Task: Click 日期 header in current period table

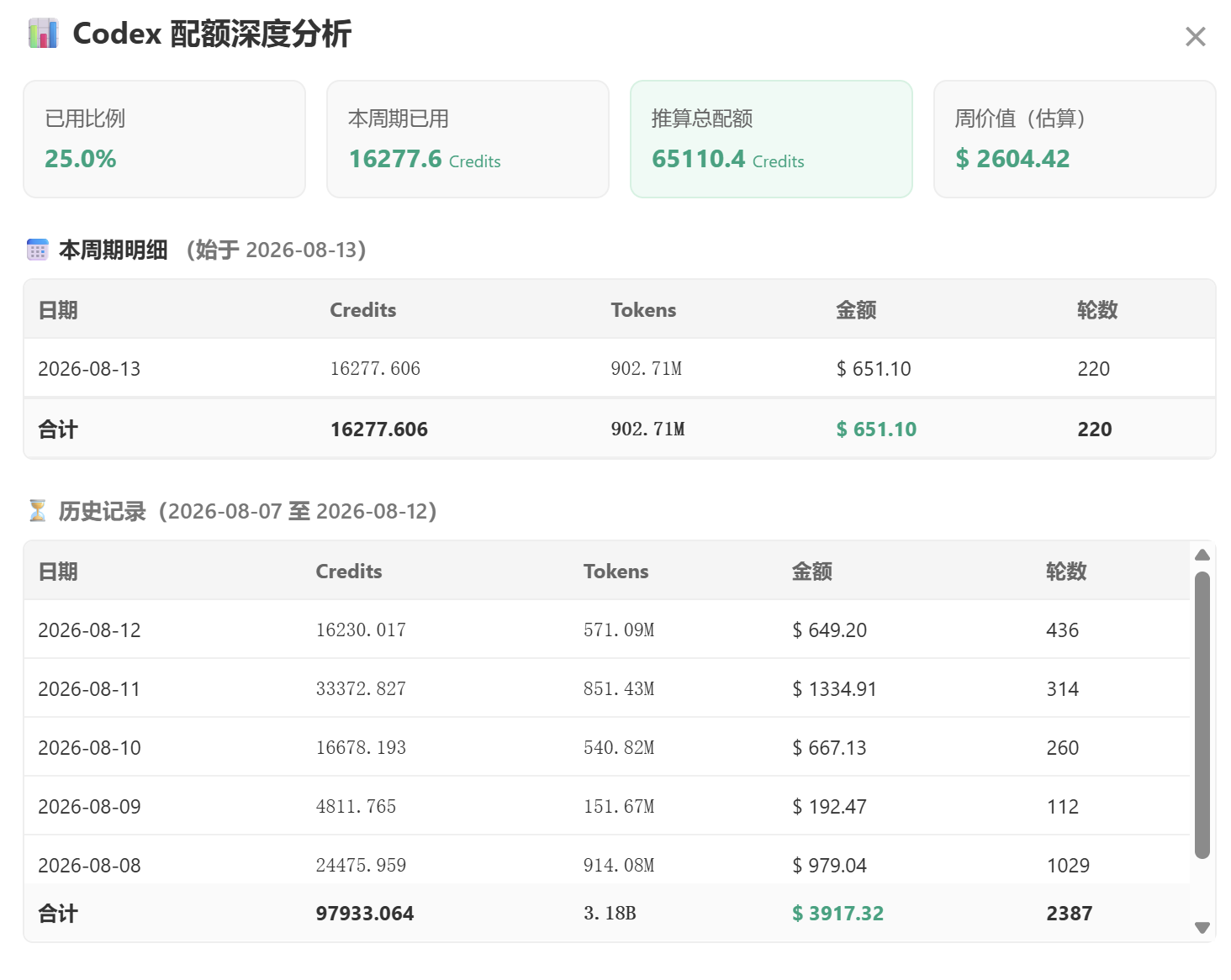Action: point(58,310)
